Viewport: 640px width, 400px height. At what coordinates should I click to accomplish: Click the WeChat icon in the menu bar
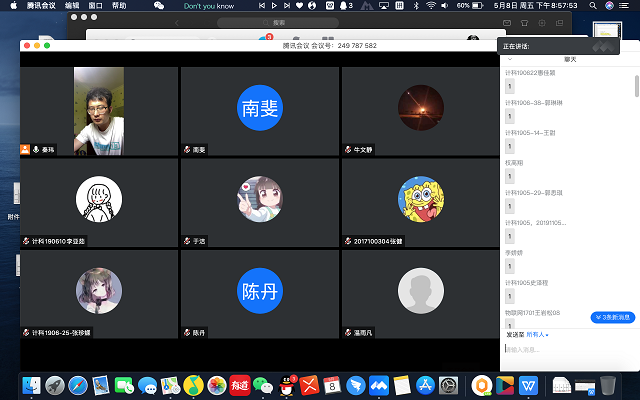(x=158, y=6)
